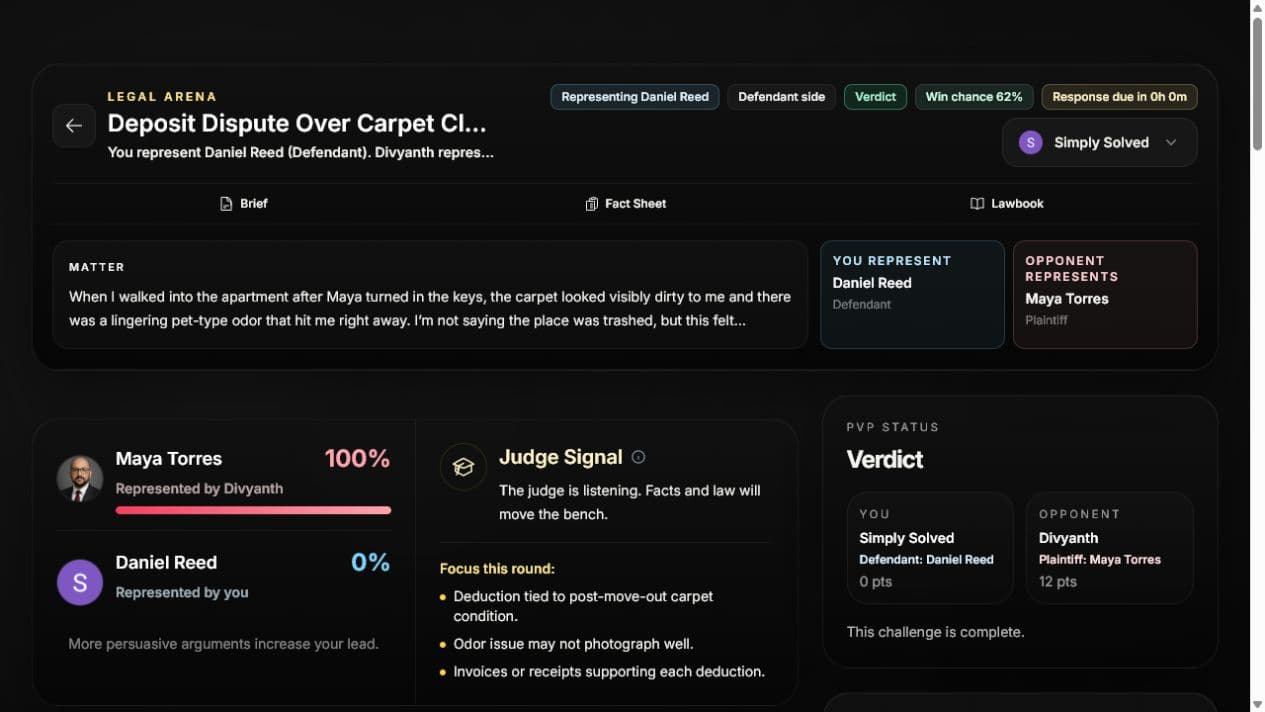
Task: Click Daniel Reed's purple S avatar
Action: 80,582
